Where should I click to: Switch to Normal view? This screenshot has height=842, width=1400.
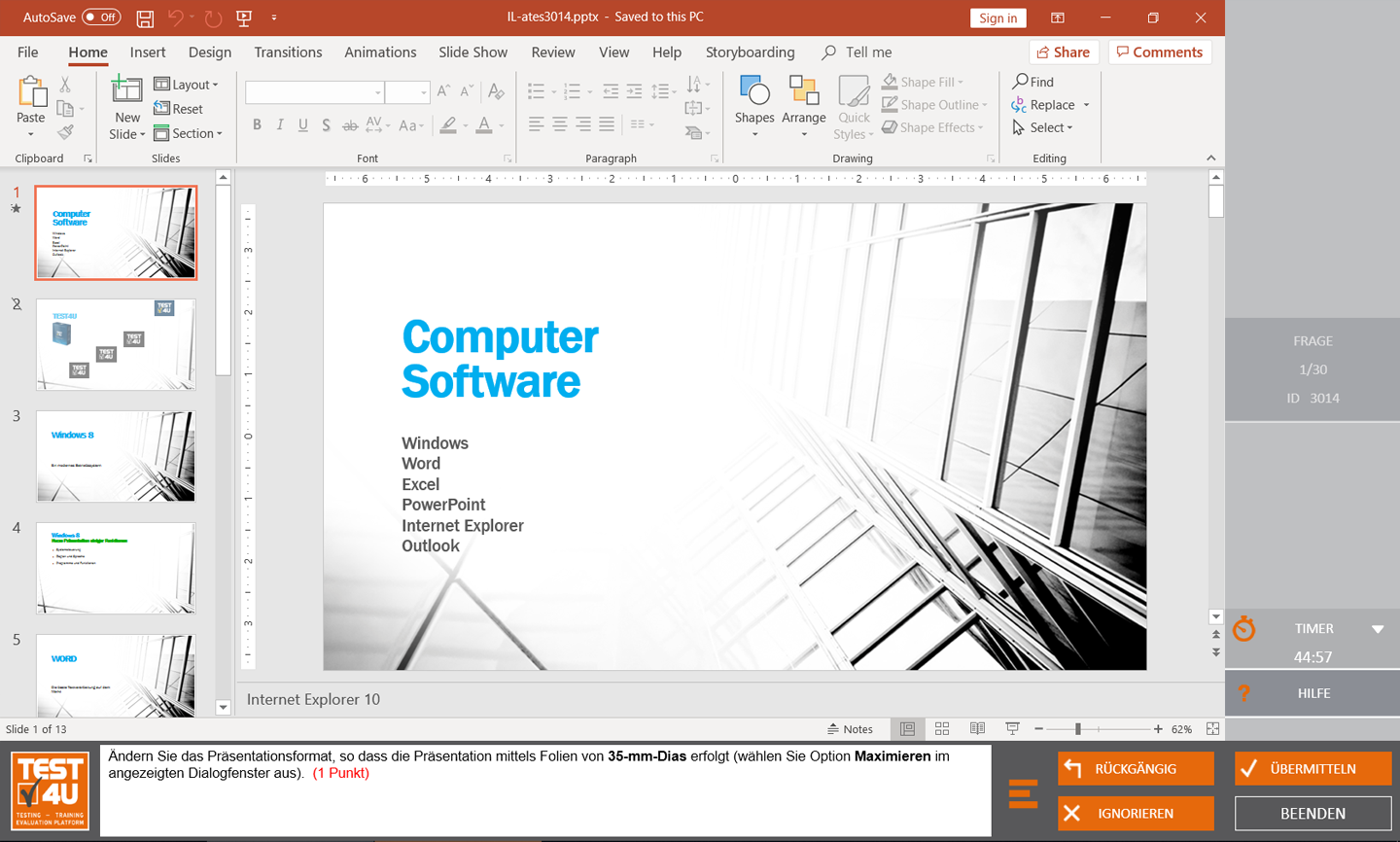click(x=907, y=729)
